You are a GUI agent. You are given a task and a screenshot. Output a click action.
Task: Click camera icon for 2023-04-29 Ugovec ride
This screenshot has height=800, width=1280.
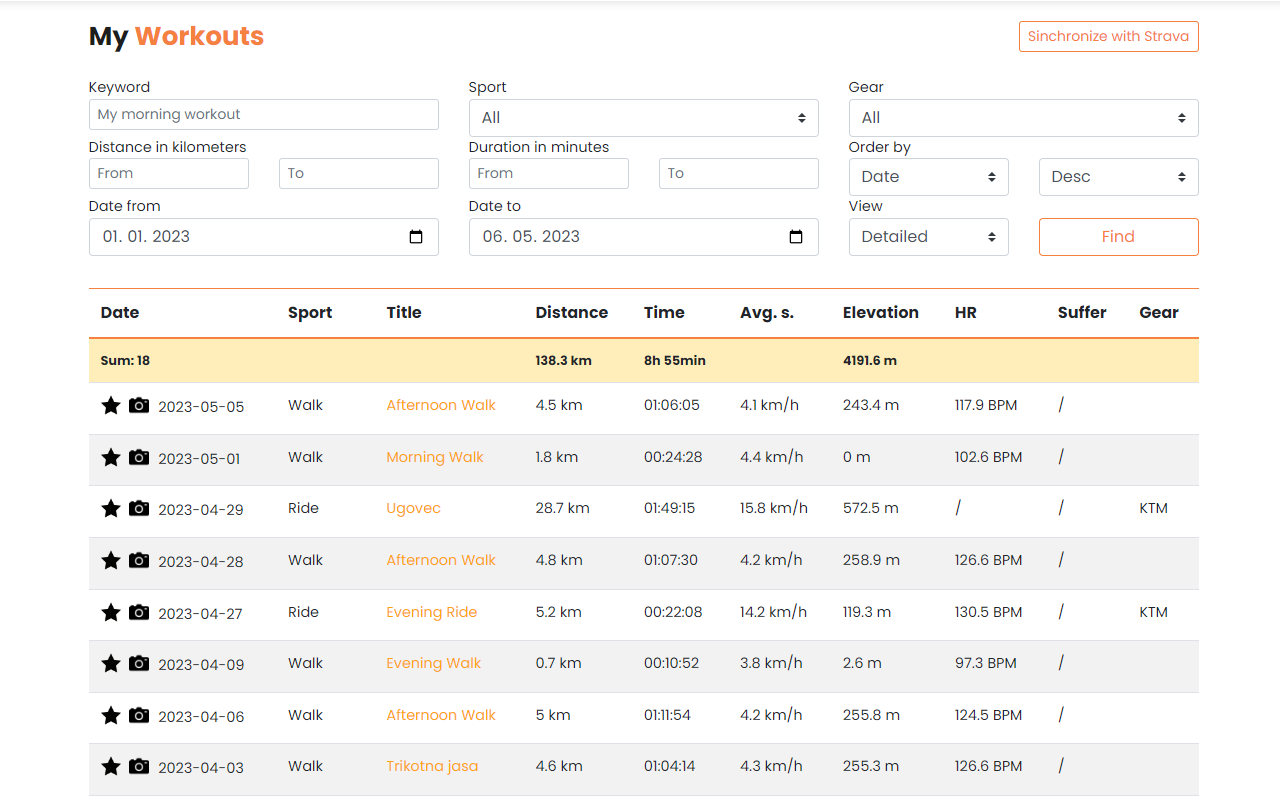pyautogui.click(x=139, y=508)
